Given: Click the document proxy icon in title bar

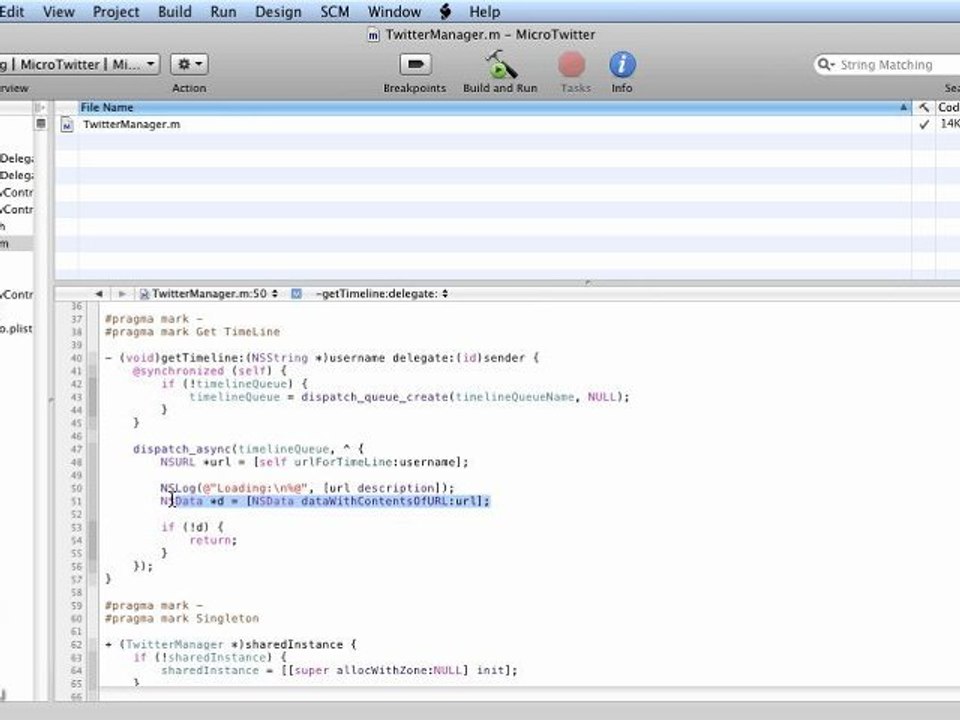Looking at the screenshot, I should tap(373, 35).
